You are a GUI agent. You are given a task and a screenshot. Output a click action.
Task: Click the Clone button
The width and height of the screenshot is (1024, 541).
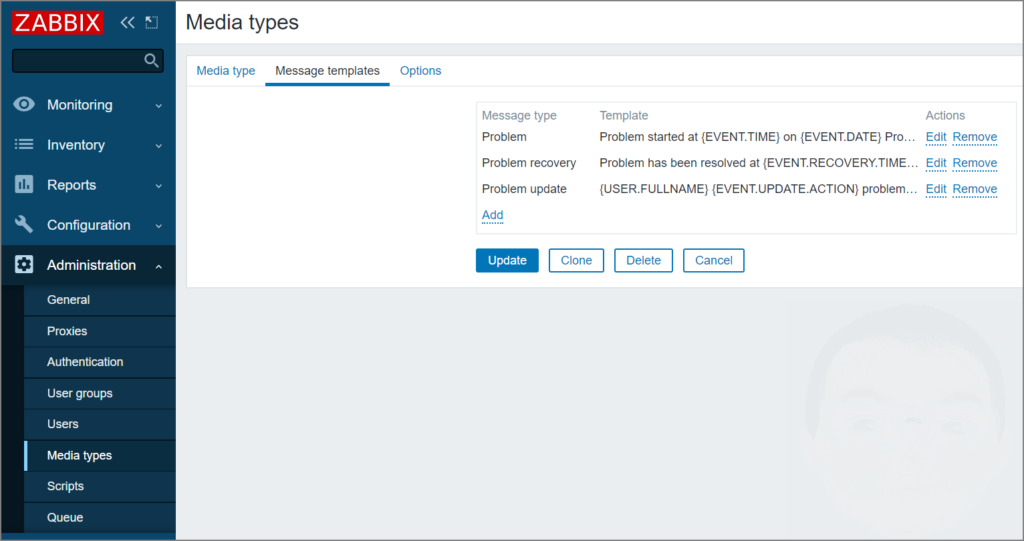pos(576,260)
